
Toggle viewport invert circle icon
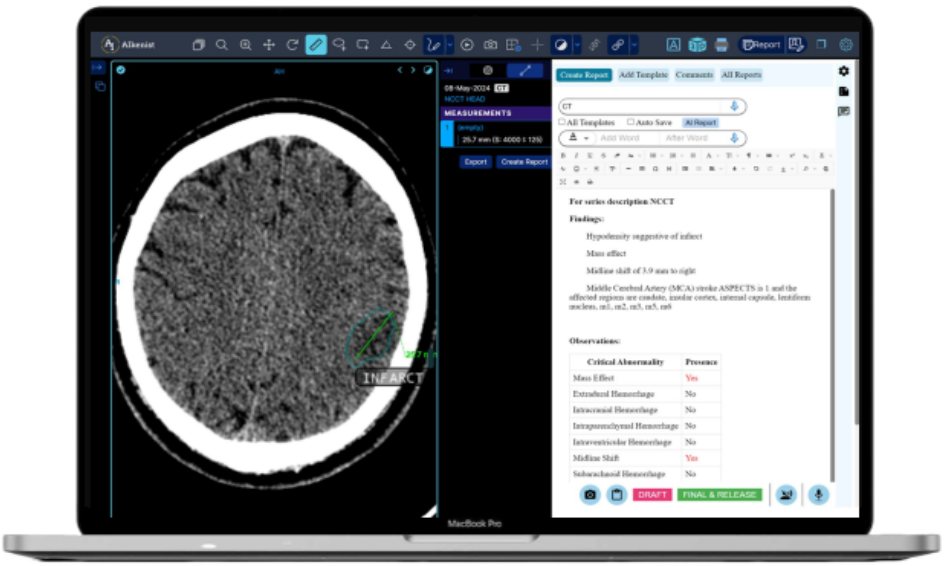[427, 70]
